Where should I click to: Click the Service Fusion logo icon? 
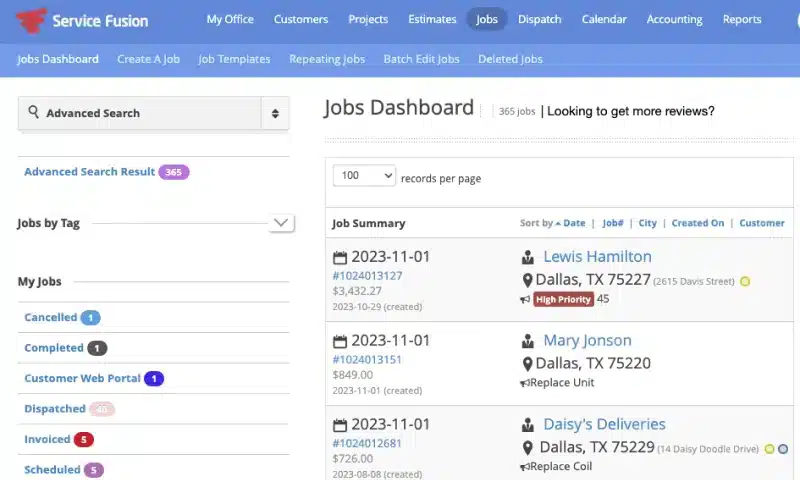30,19
